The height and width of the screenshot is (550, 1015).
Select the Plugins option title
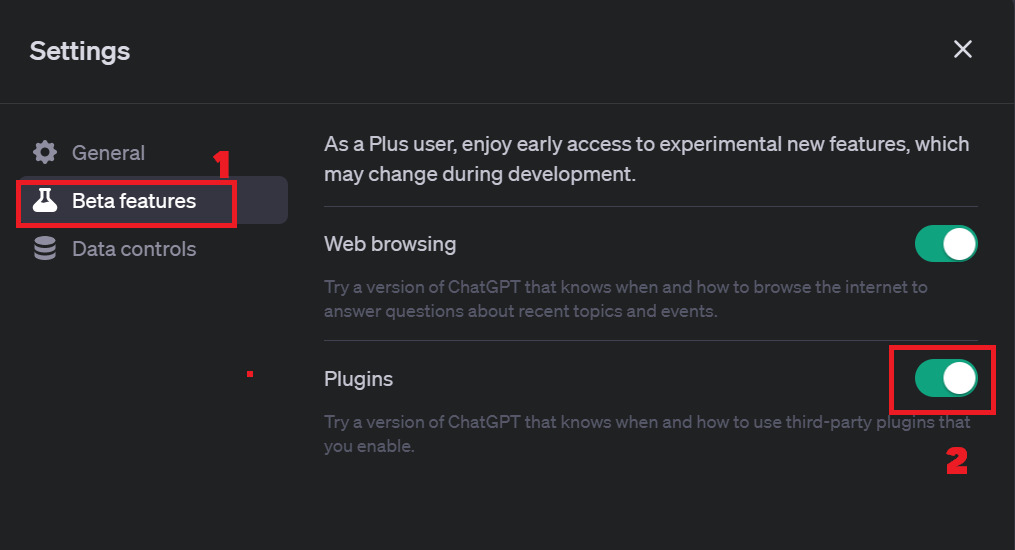(358, 379)
